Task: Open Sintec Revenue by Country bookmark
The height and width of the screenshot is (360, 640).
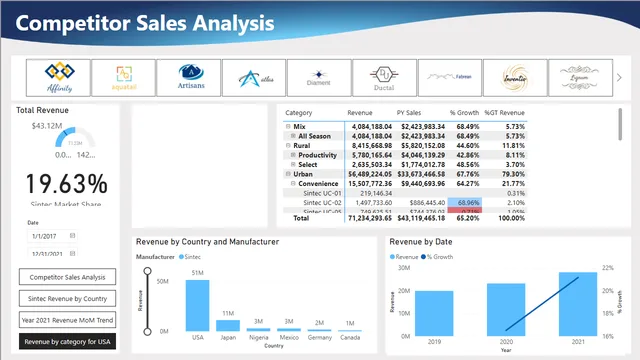Action: 67,298
